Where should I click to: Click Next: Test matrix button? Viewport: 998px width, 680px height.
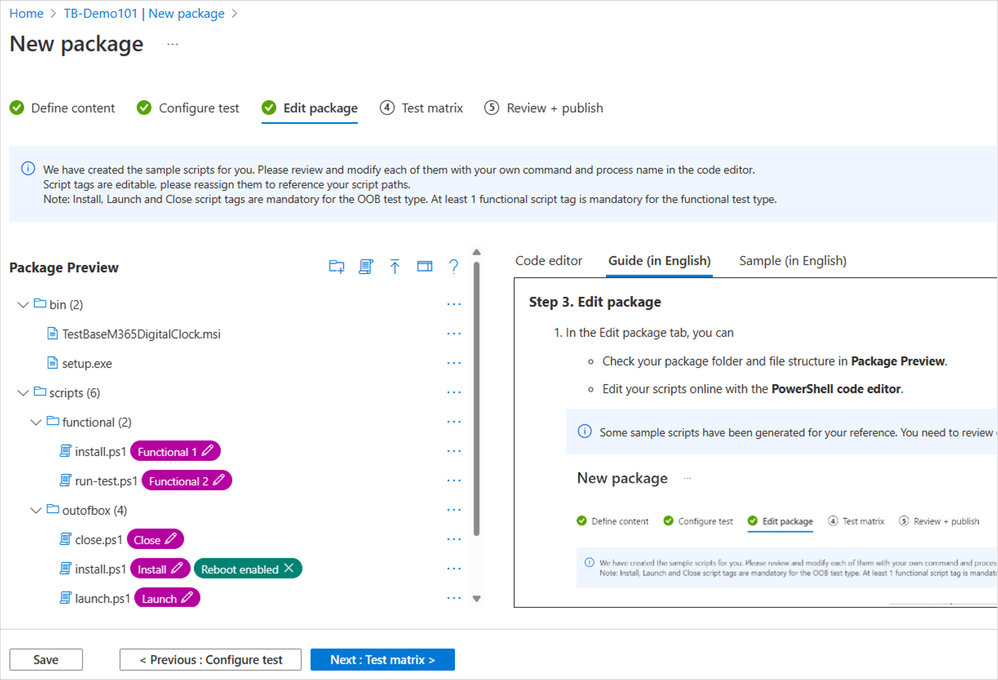point(383,660)
